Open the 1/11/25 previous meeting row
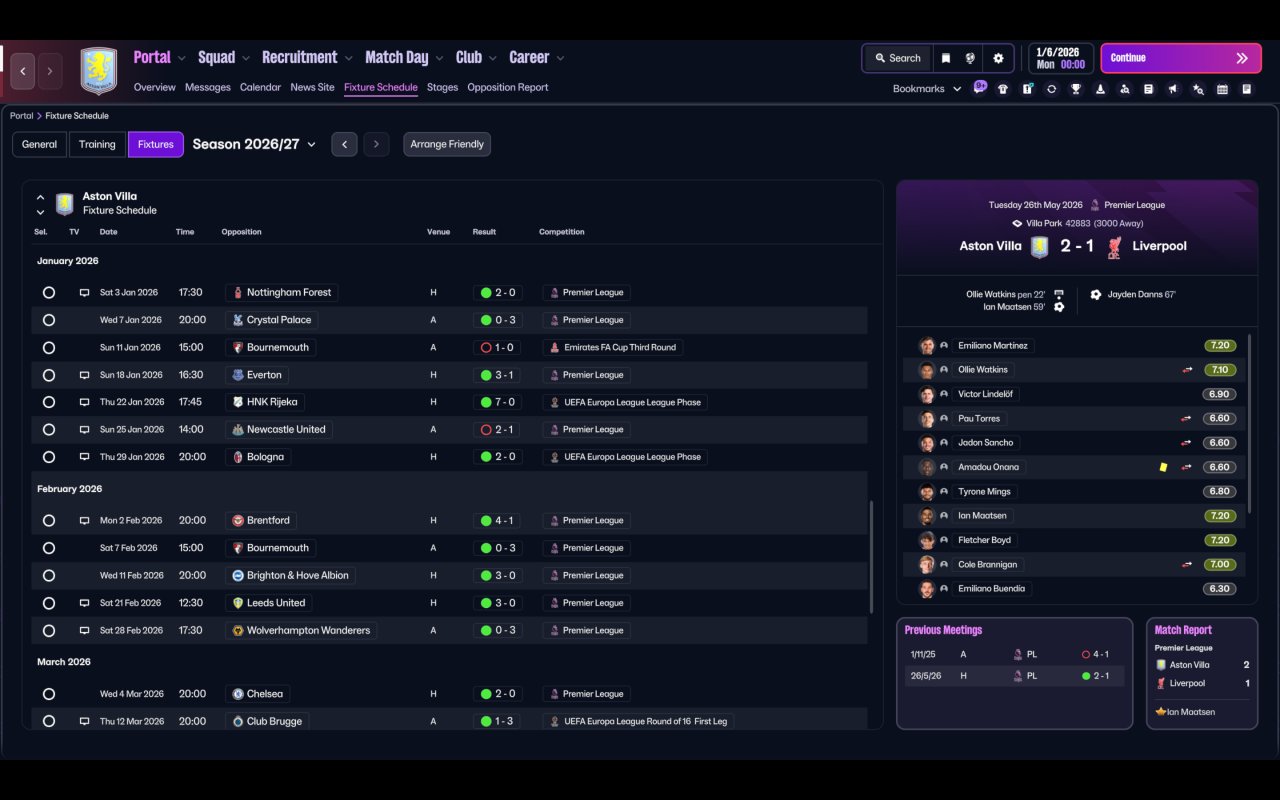The width and height of the screenshot is (1280, 800). (1014, 655)
